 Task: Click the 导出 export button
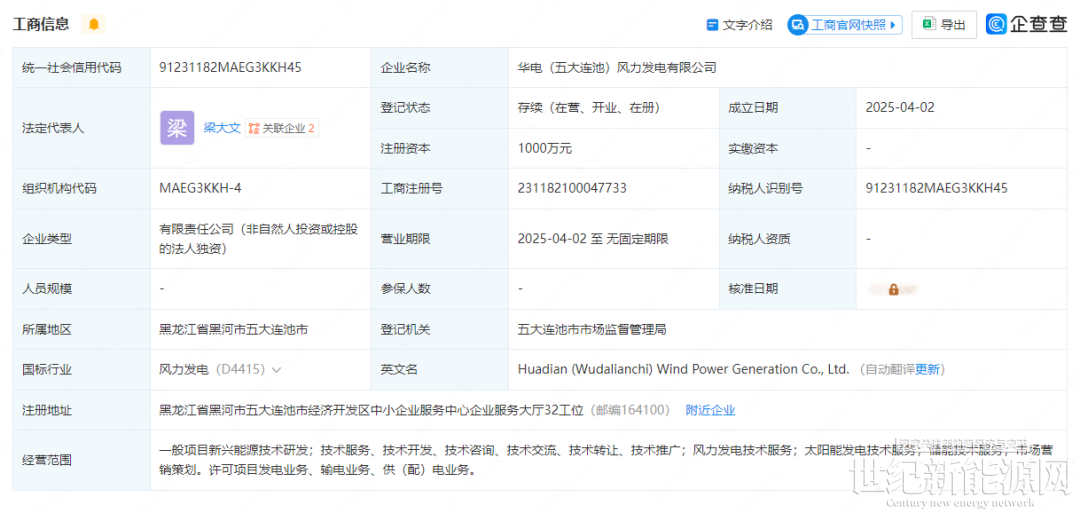pos(944,25)
